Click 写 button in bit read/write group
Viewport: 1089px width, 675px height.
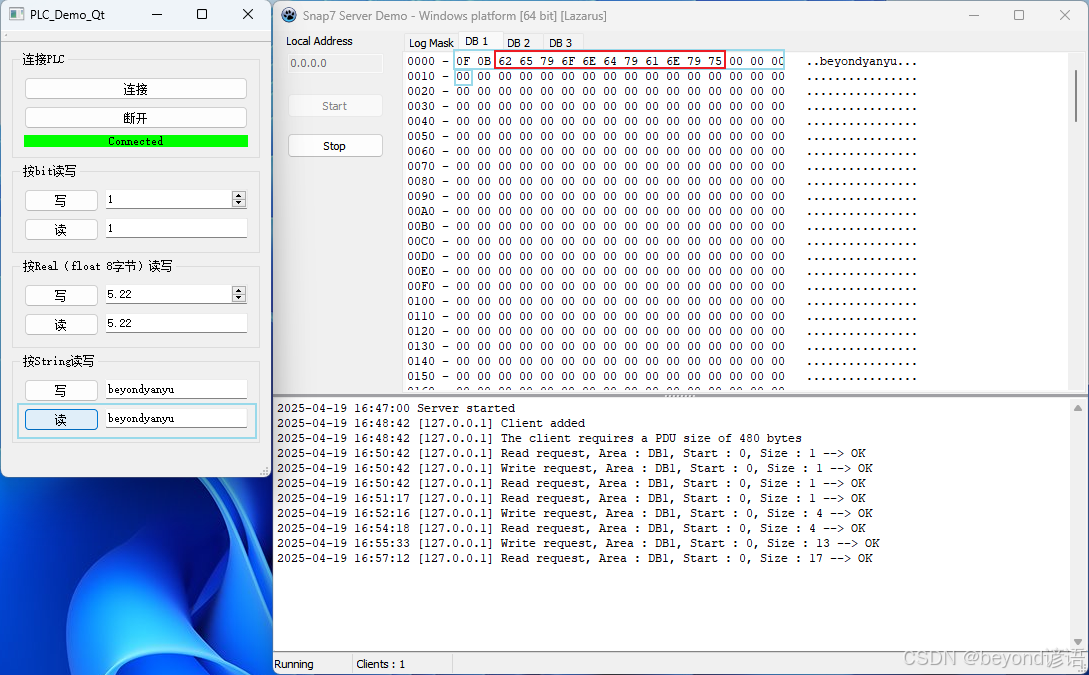61,200
